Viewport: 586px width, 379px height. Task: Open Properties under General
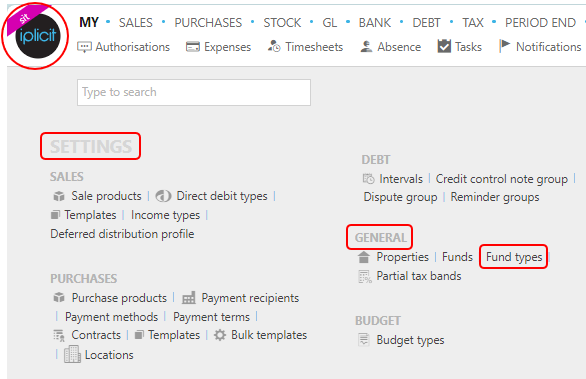(x=403, y=257)
